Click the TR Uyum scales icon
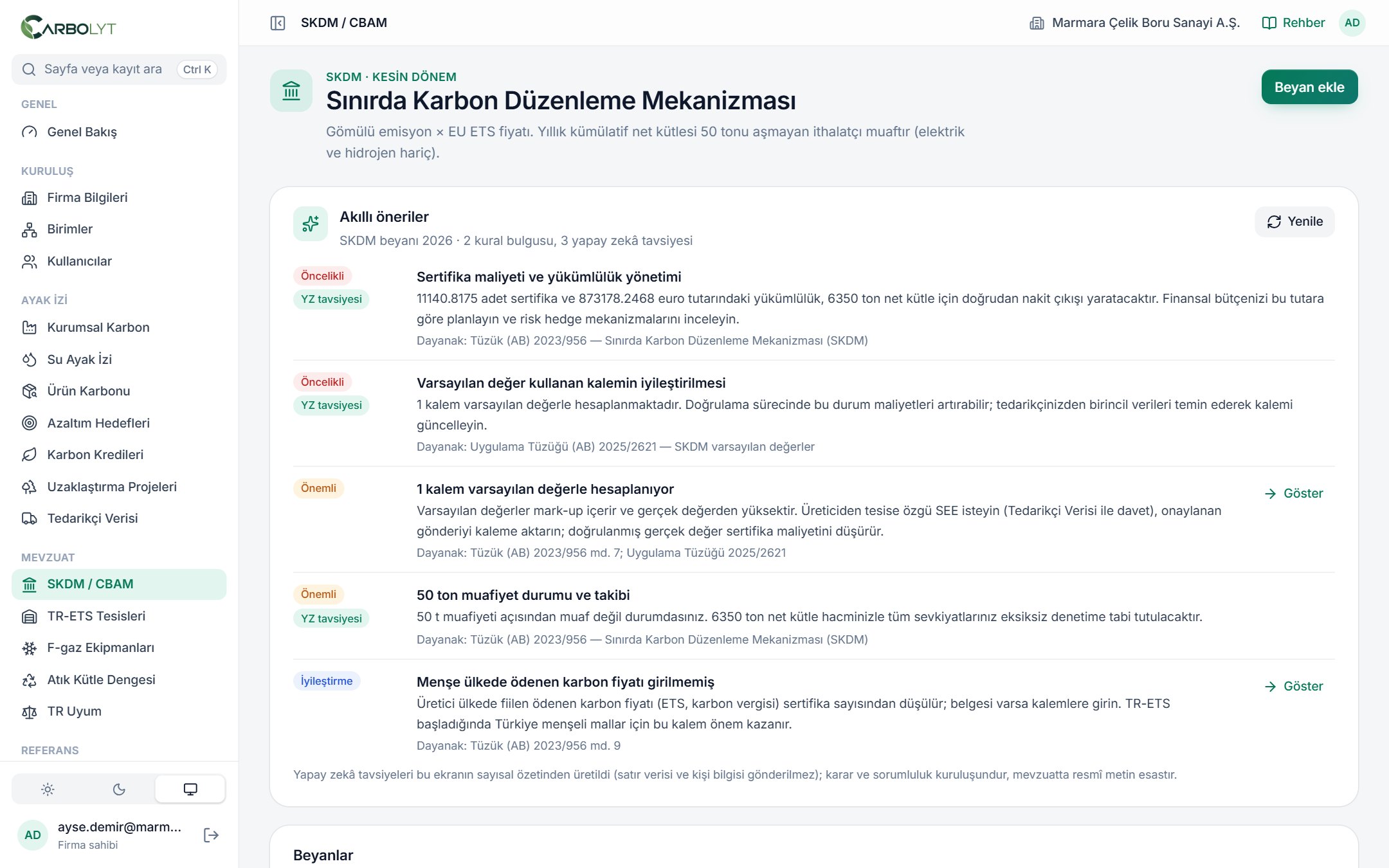1389x868 pixels. click(30, 712)
